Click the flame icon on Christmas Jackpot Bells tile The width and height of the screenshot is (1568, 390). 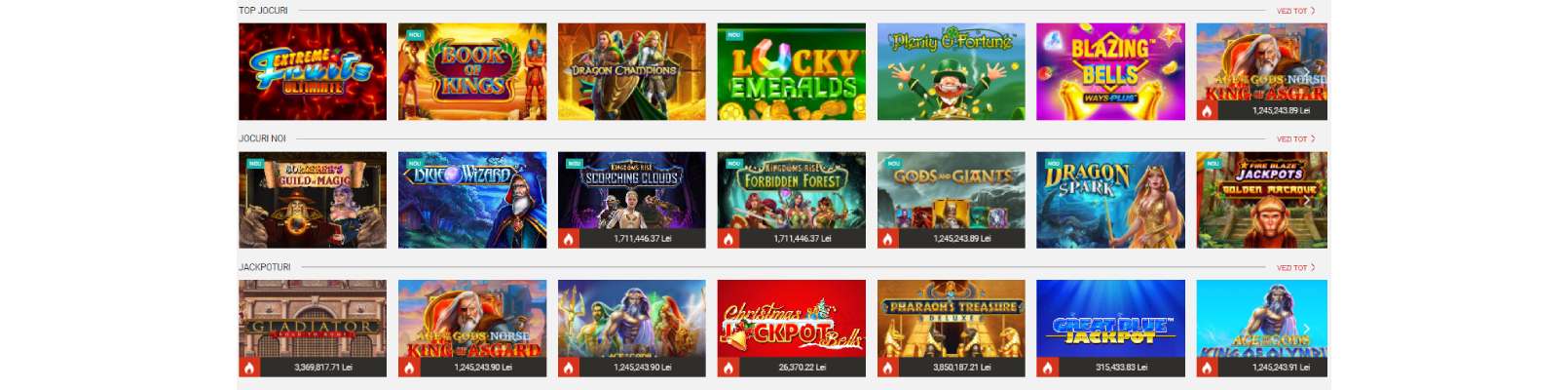pyautogui.click(x=728, y=368)
